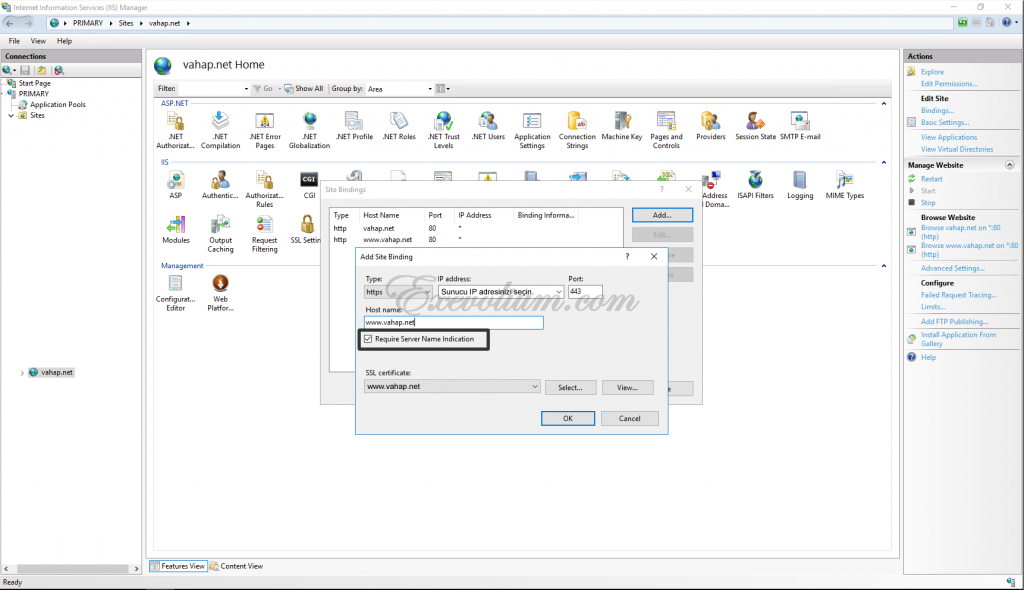The height and width of the screenshot is (590, 1024).
Task: Open the IP address combo box
Action: [x=501, y=292]
